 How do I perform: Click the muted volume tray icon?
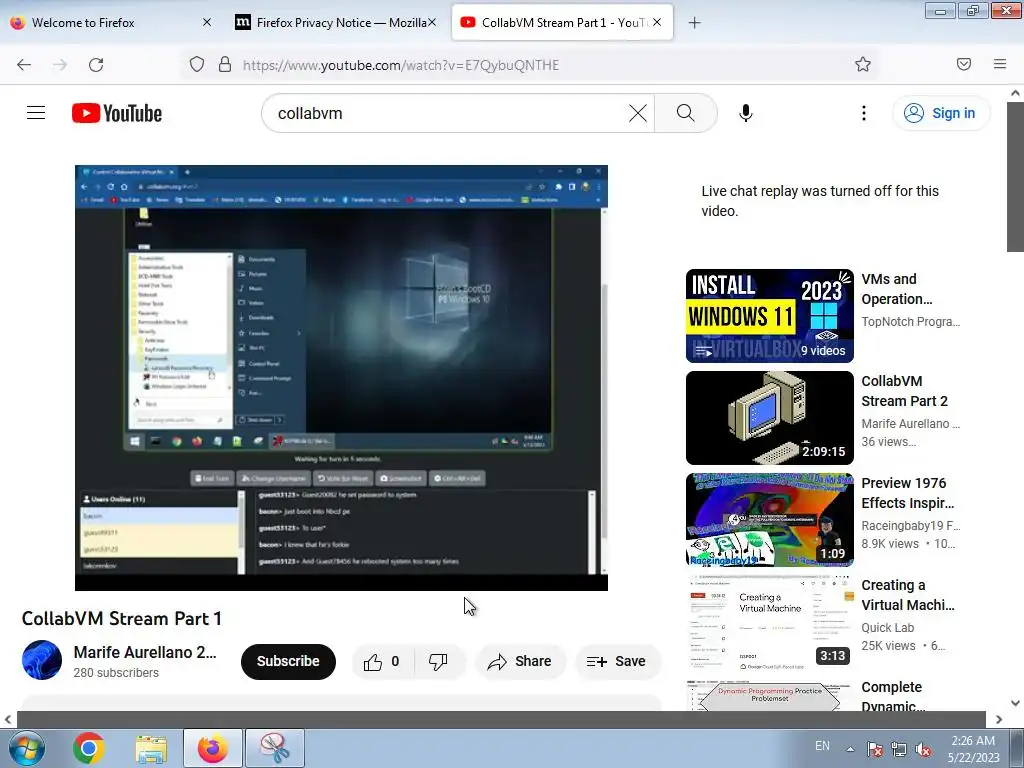923,749
